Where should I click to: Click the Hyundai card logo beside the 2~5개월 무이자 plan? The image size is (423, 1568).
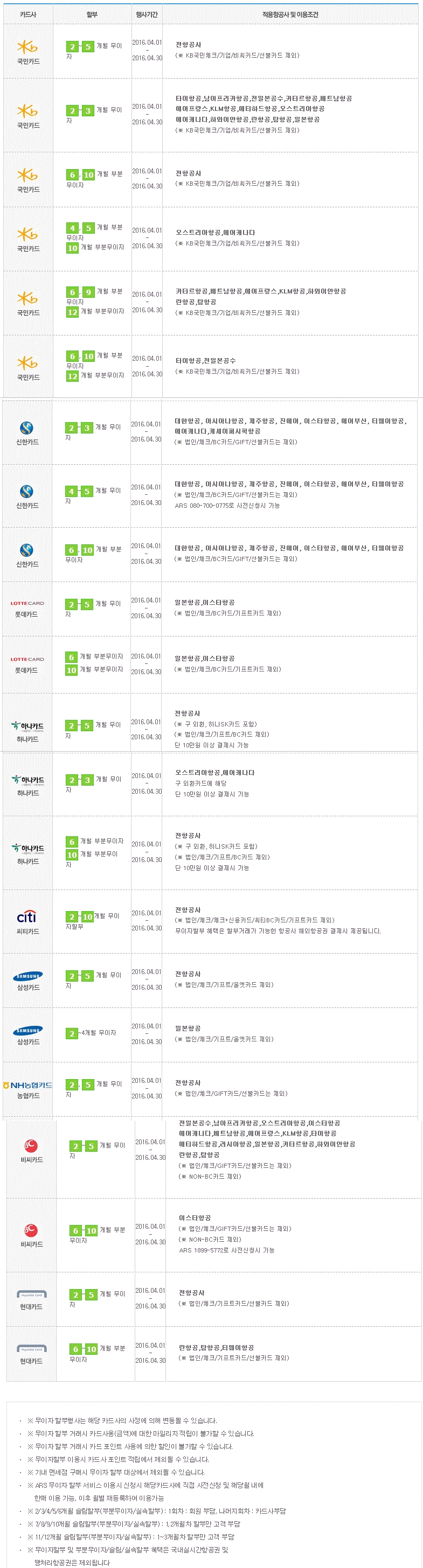pyautogui.click(x=31, y=1294)
